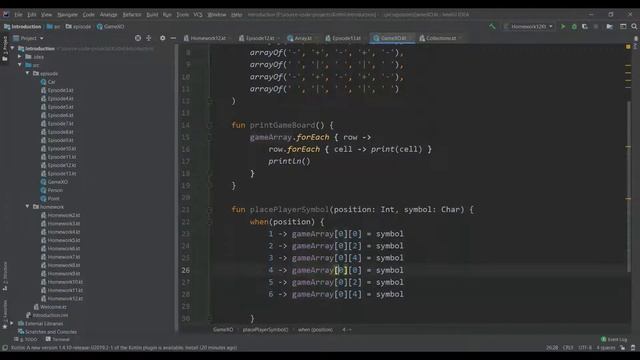640x360 pixels.
Task: Collapse the Introduction project root
Action: click(x=12, y=49)
